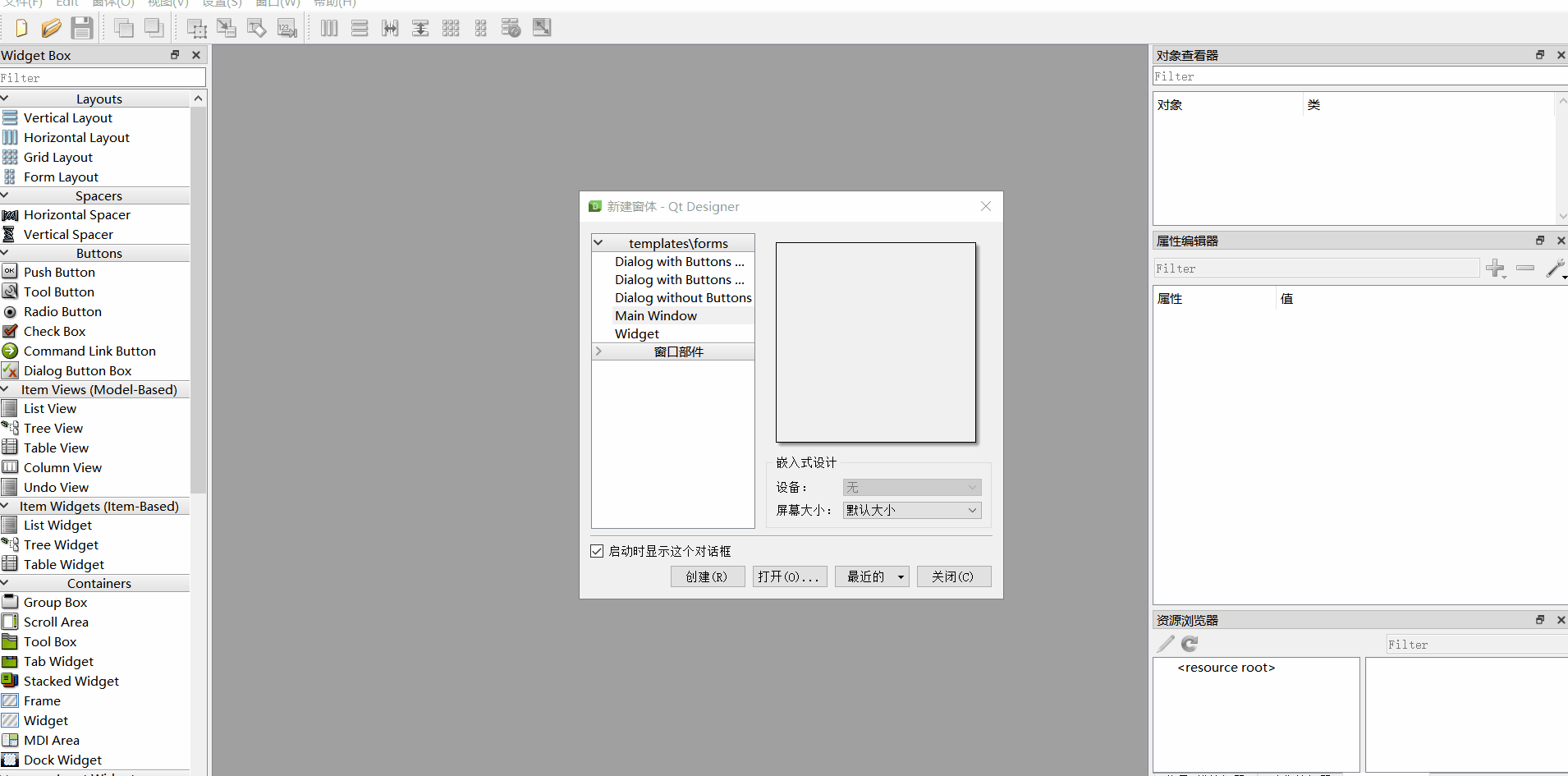Float the 资源浏览器 panel
This screenshot has height=776, width=1568.
(1540, 620)
